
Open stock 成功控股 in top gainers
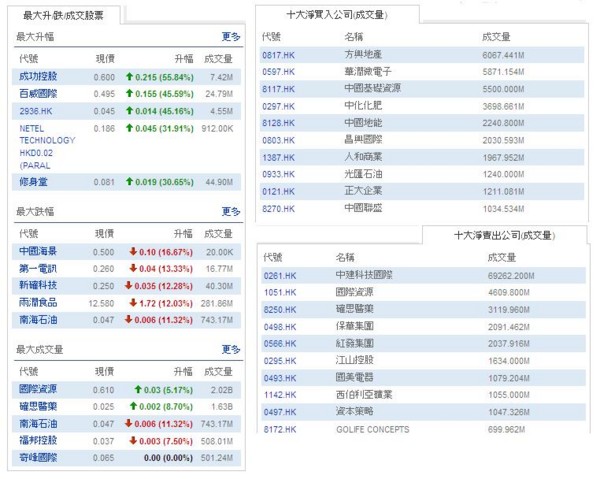38,77
